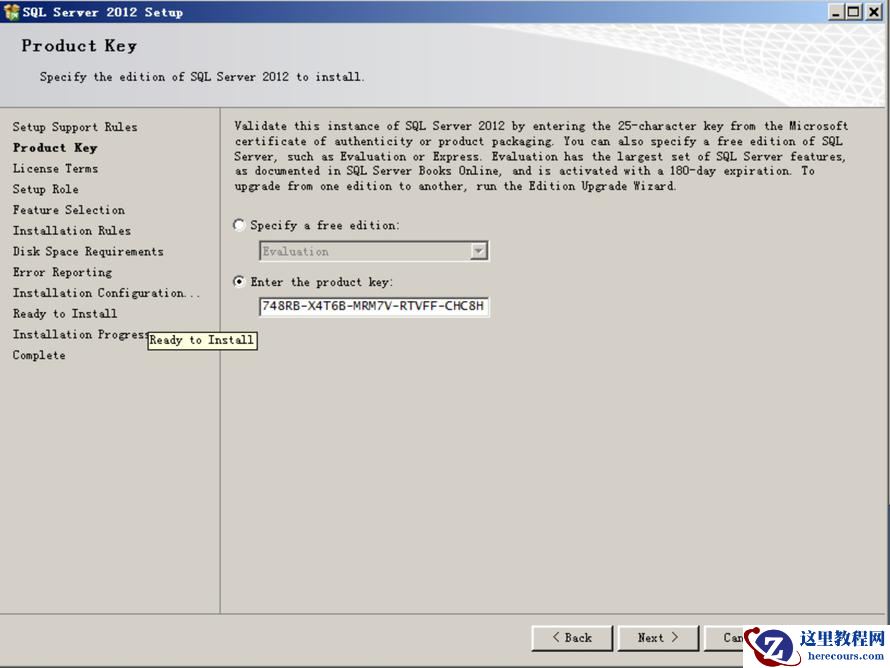890x668 pixels.
Task: Click the 'Product Key' page heading
Action: (x=79, y=46)
